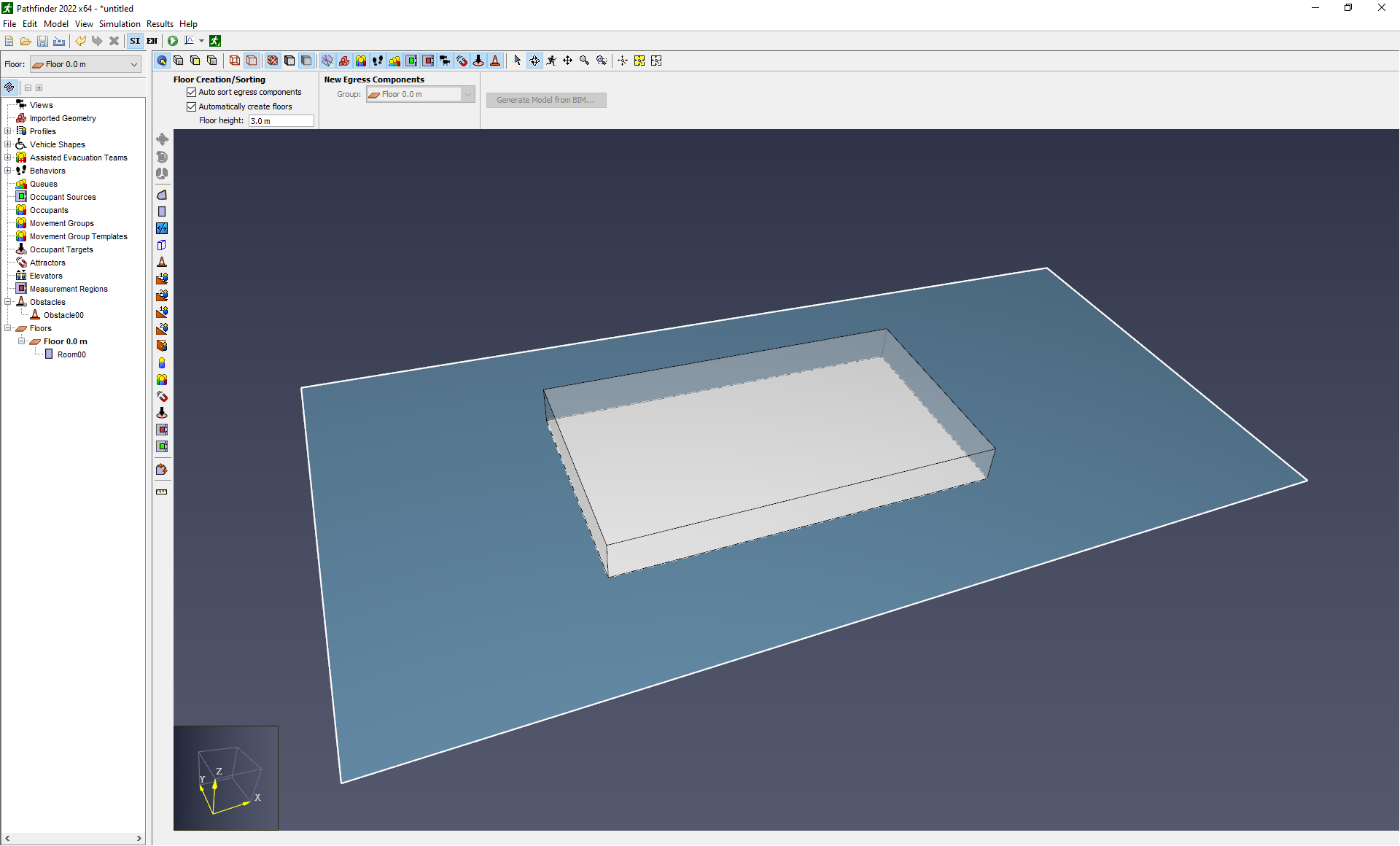Image resolution: width=1400 pixels, height=846 pixels.
Task: Expand the Profiles tree node
Action: click(x=8, y=131)
